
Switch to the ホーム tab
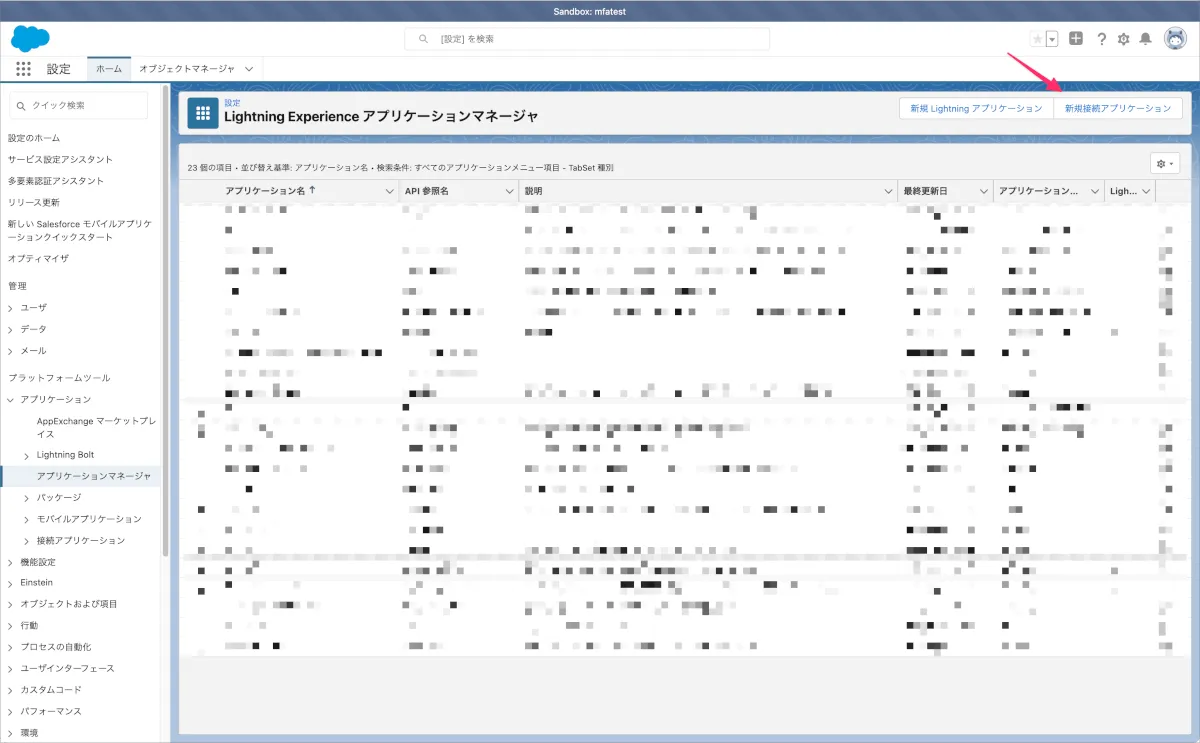(109, 69)
